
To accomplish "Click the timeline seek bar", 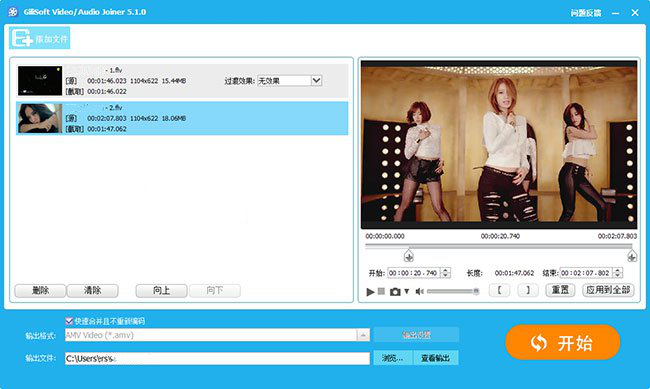I will coord(500,246).
